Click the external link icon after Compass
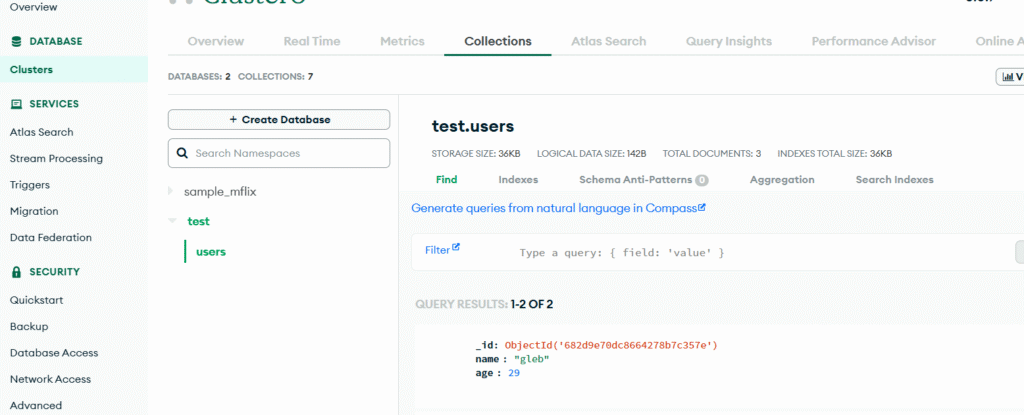This screenshot has height=415, width=1024. 702,208
